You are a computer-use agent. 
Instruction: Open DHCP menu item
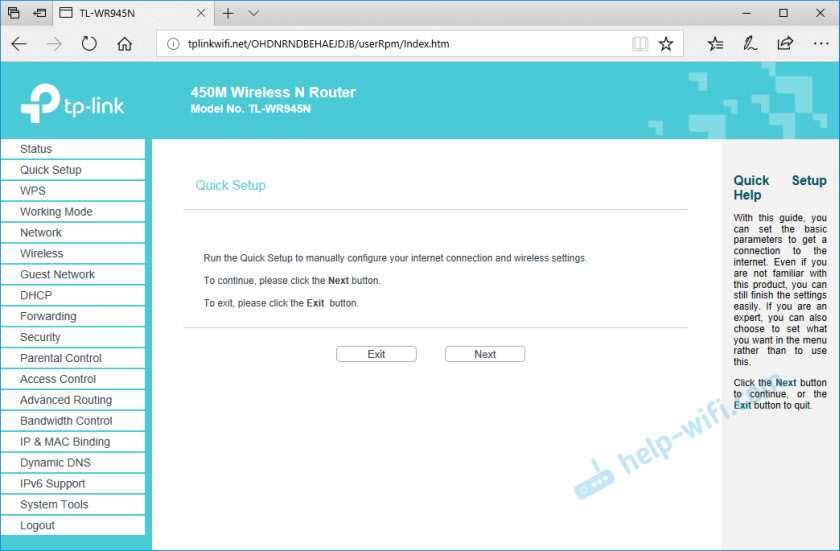coord(73,295)
